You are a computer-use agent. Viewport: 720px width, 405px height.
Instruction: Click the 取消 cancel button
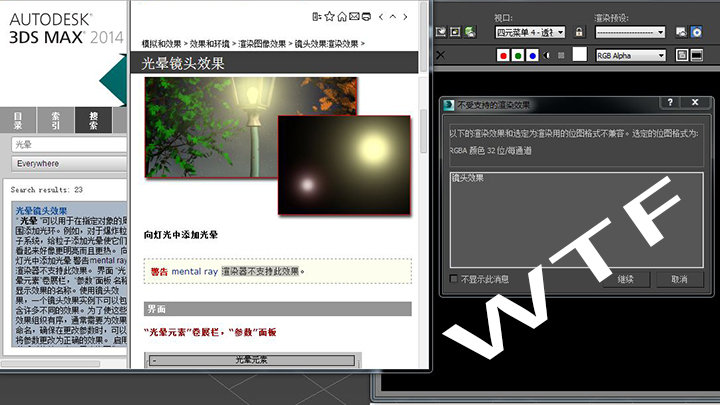coord(679,279)
